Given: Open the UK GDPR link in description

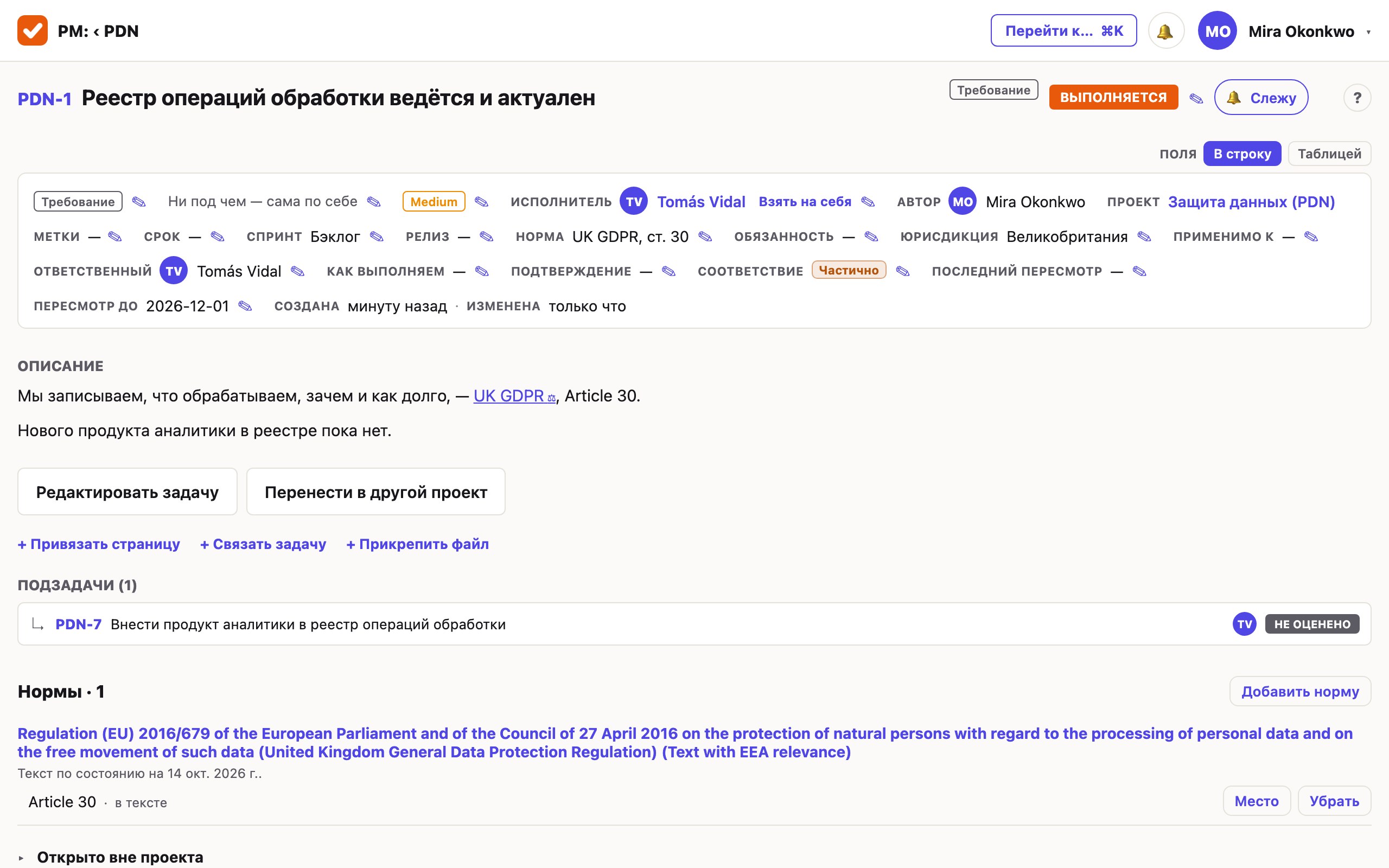Looking at the screenshot, I should click(x=514, y=395).
